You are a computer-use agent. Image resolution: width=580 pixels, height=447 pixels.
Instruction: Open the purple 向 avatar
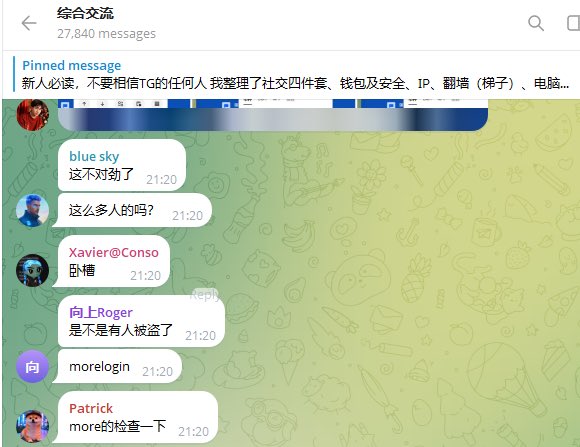point(33,366)
